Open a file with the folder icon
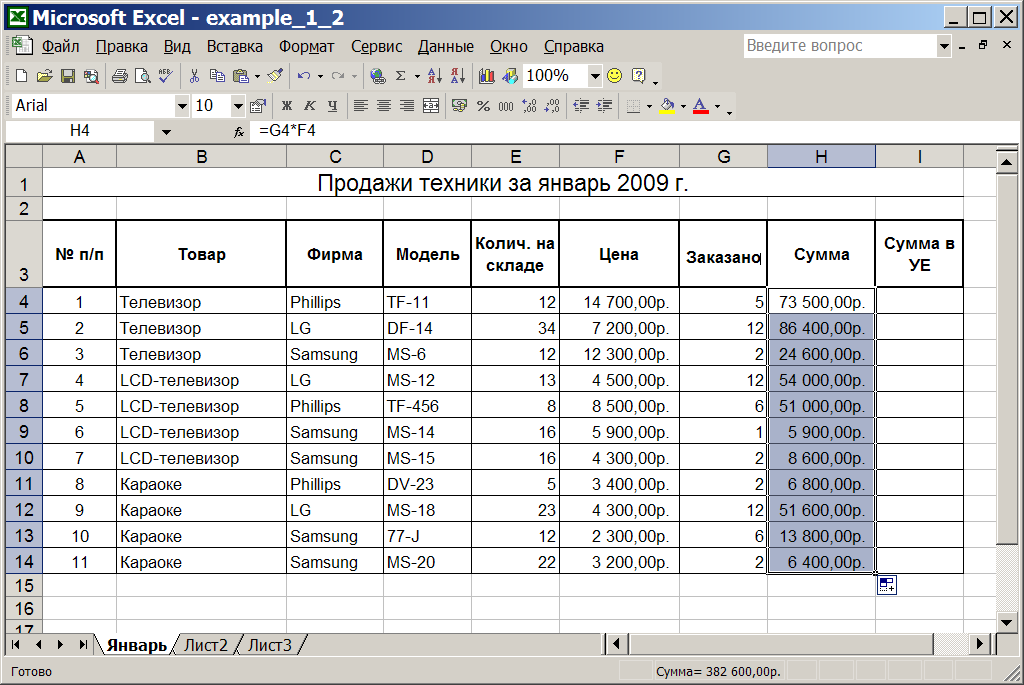Viewport: 1024px width, 685px height. pos(44,76)
